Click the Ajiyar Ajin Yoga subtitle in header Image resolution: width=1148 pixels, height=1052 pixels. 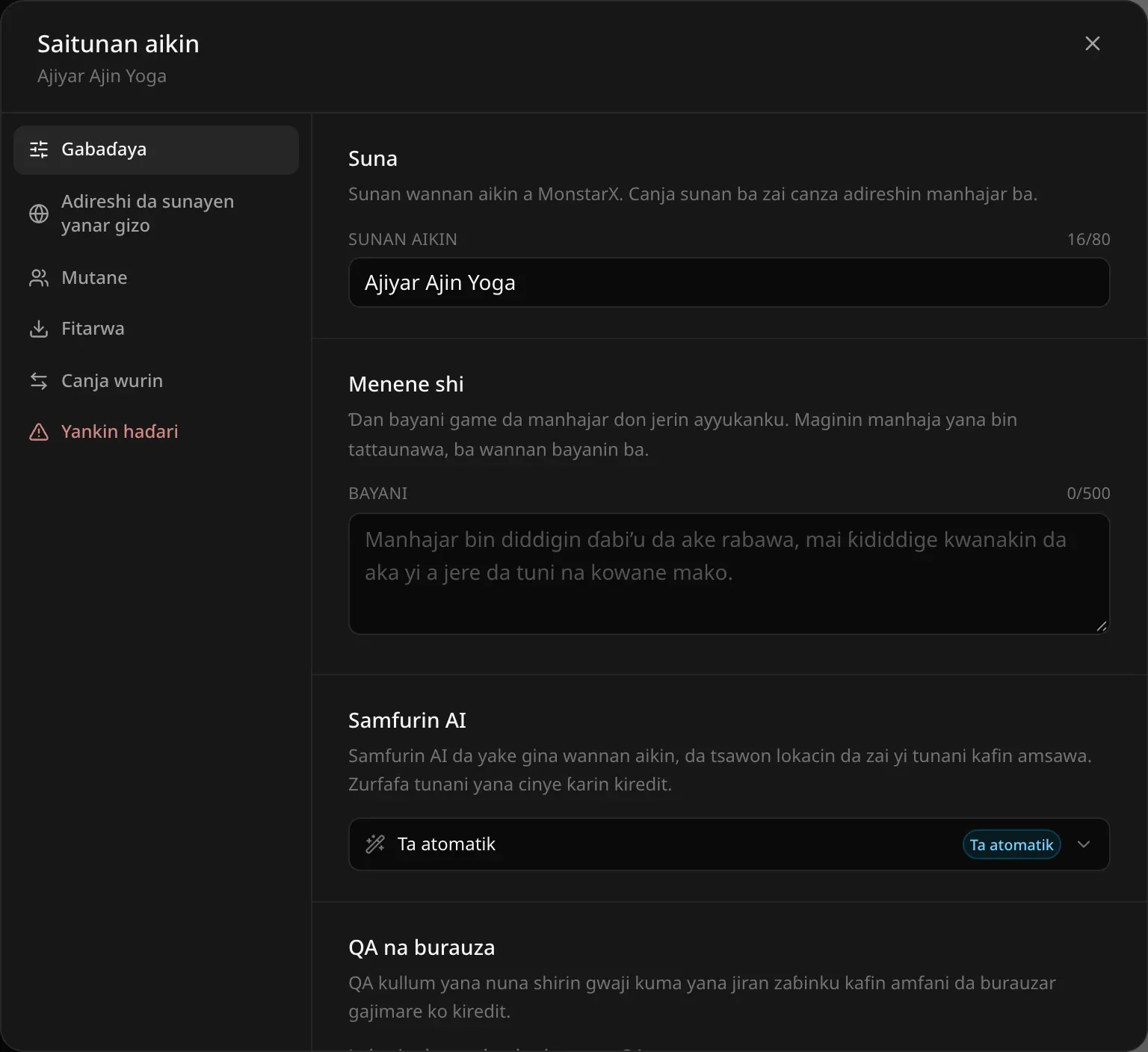[102, 76]
